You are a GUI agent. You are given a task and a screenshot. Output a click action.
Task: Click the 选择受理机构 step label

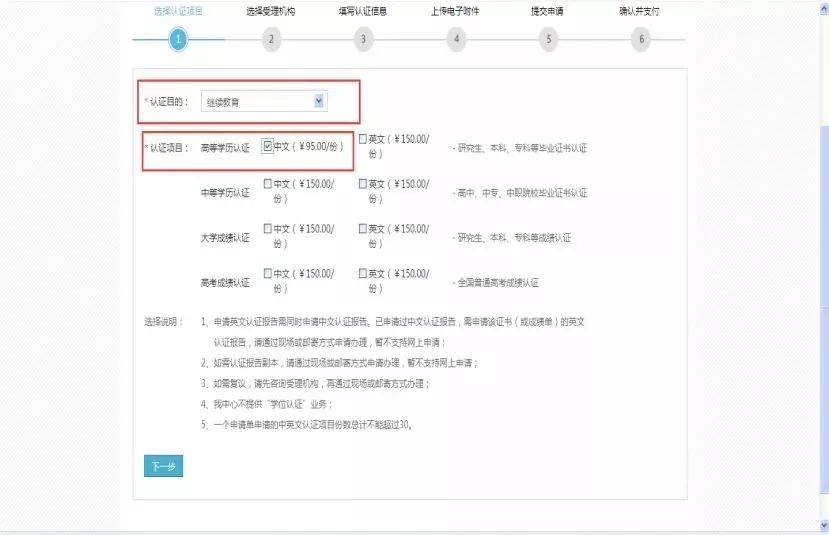(271, 11)
